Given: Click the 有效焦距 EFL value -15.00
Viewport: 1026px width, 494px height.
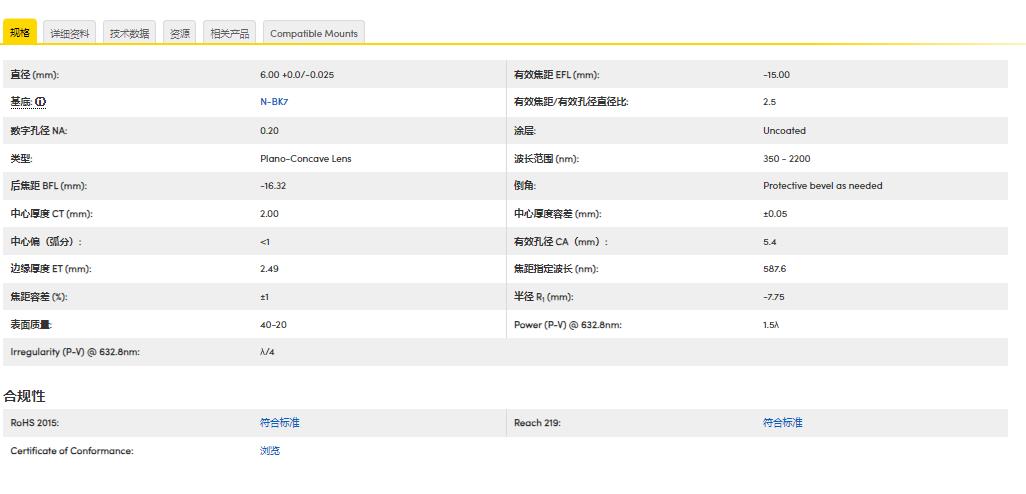Looking at the screenshot, I should [x=776, y=75].
